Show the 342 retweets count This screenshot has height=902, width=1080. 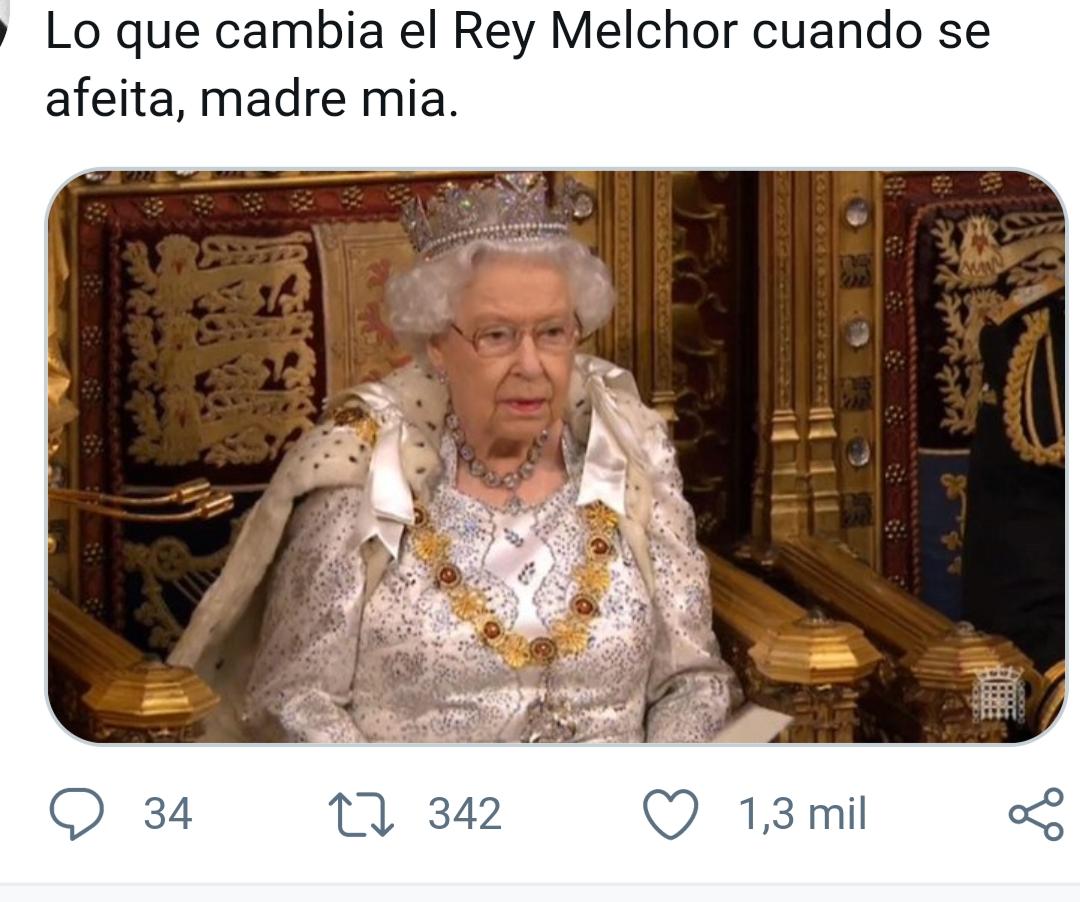(x=465, y=814)
